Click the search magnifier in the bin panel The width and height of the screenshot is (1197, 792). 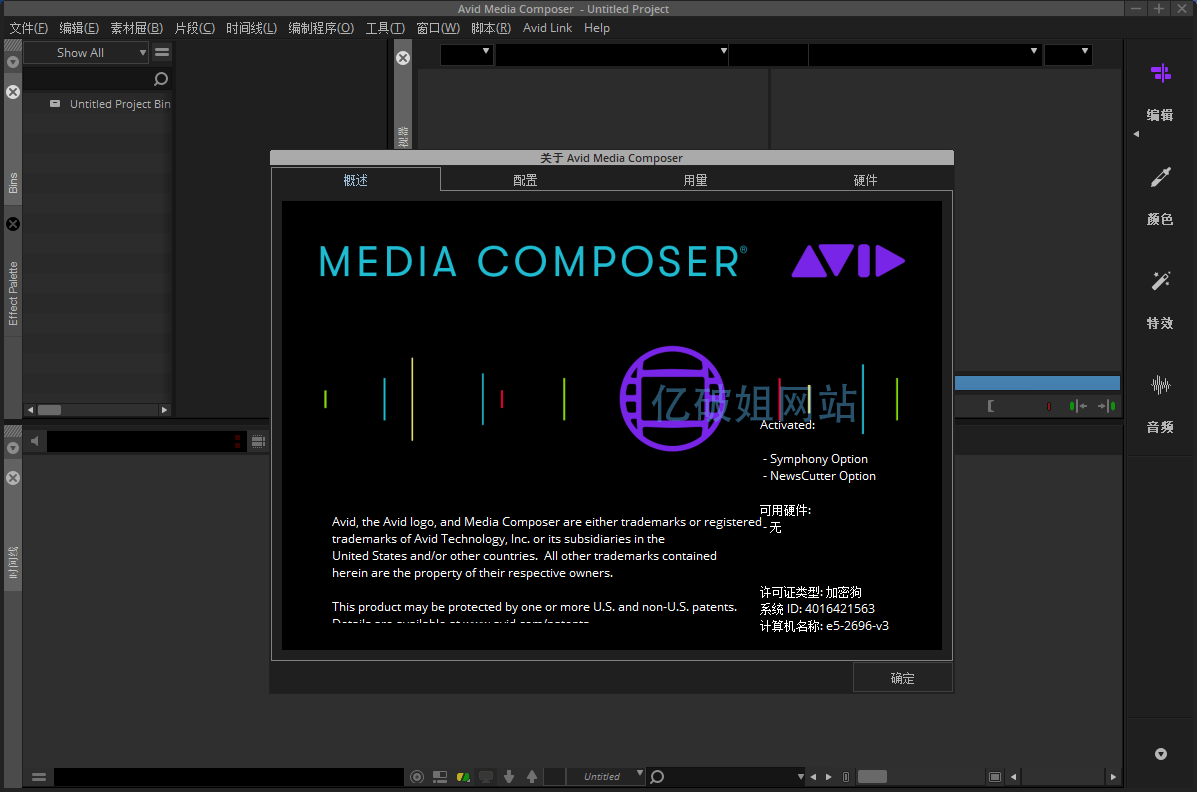point(160,78)
